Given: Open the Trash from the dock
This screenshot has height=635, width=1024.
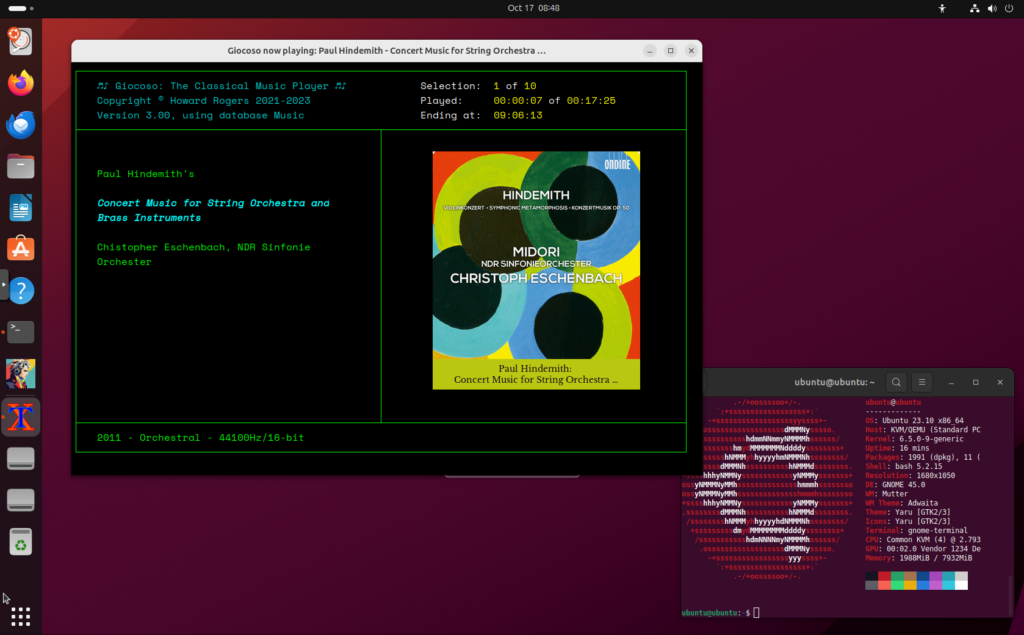Looking at the screenshot, I should coord(21,542).
